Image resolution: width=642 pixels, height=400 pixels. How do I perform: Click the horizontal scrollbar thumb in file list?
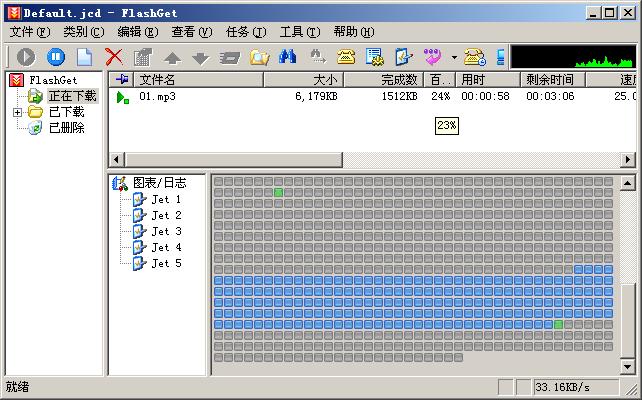point(231,160)
